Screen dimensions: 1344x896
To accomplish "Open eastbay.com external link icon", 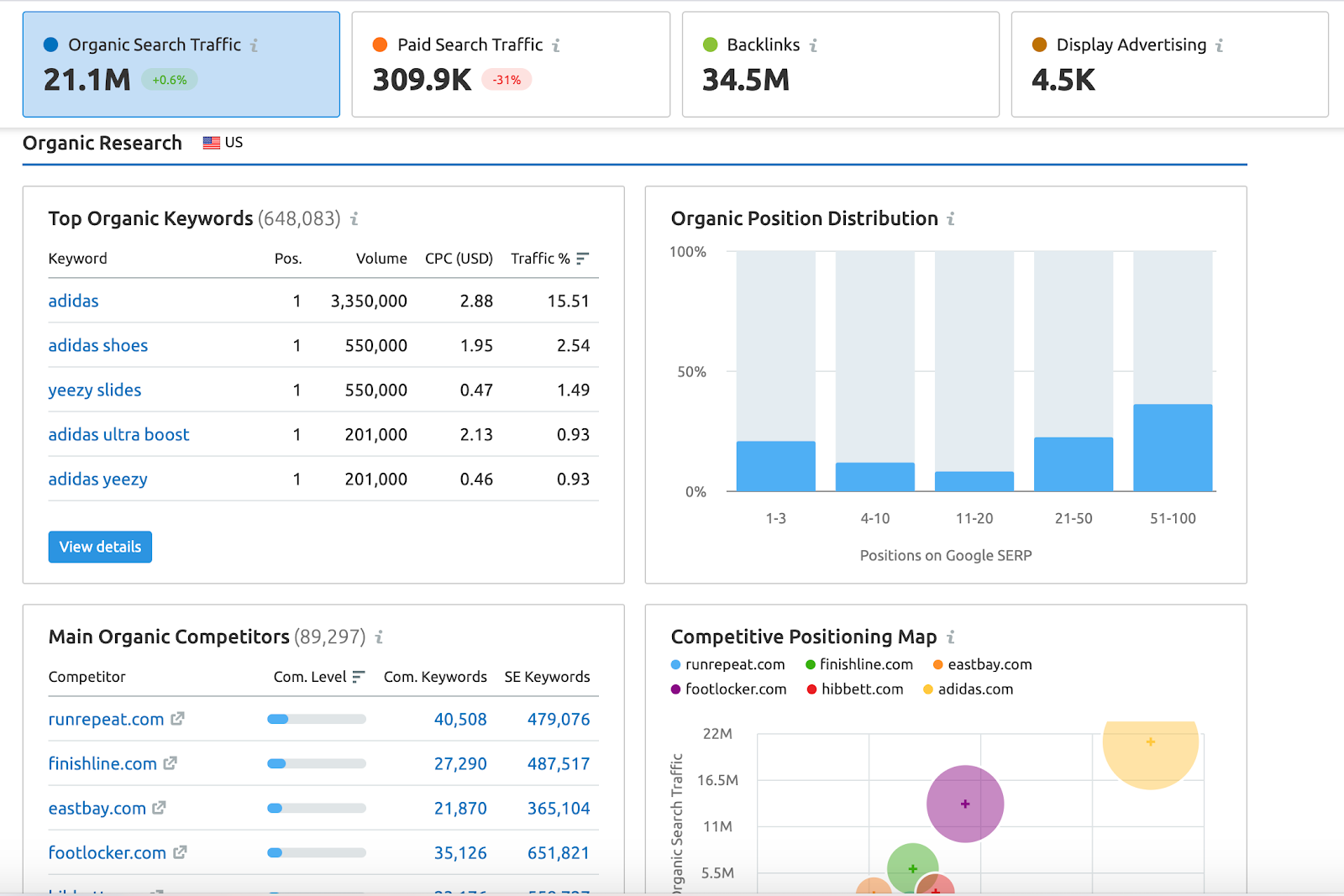I will click(x=160, y=808).
